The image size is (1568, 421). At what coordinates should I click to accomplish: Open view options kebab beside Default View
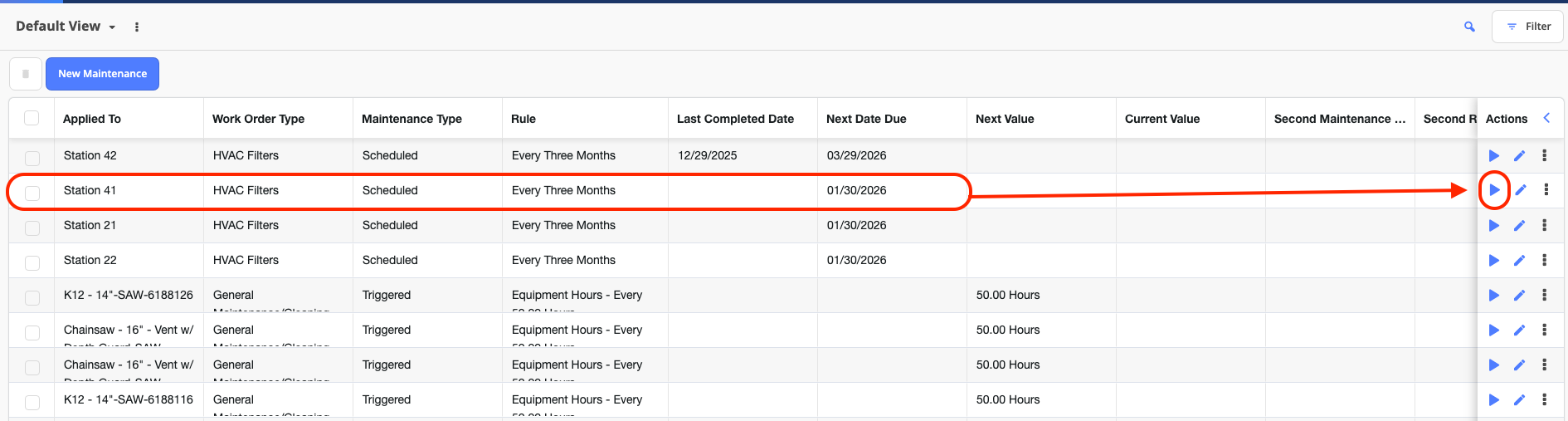(137, 27)
